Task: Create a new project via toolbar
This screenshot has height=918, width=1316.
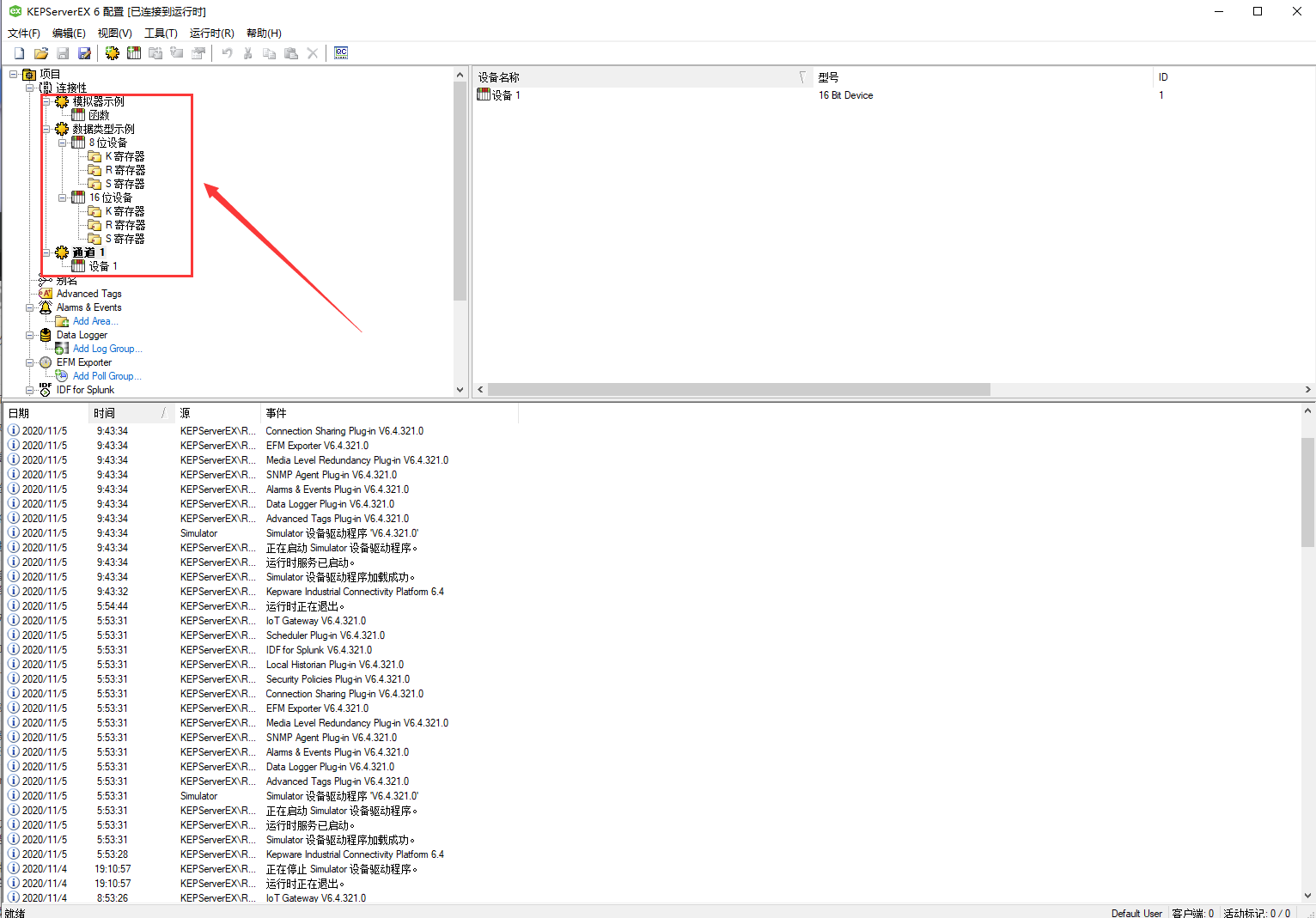Action: click(19, 53)
